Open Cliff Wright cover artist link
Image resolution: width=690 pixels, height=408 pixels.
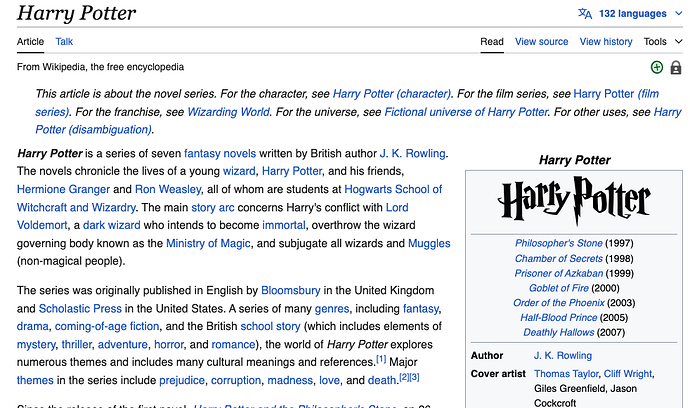coord(628,374)
